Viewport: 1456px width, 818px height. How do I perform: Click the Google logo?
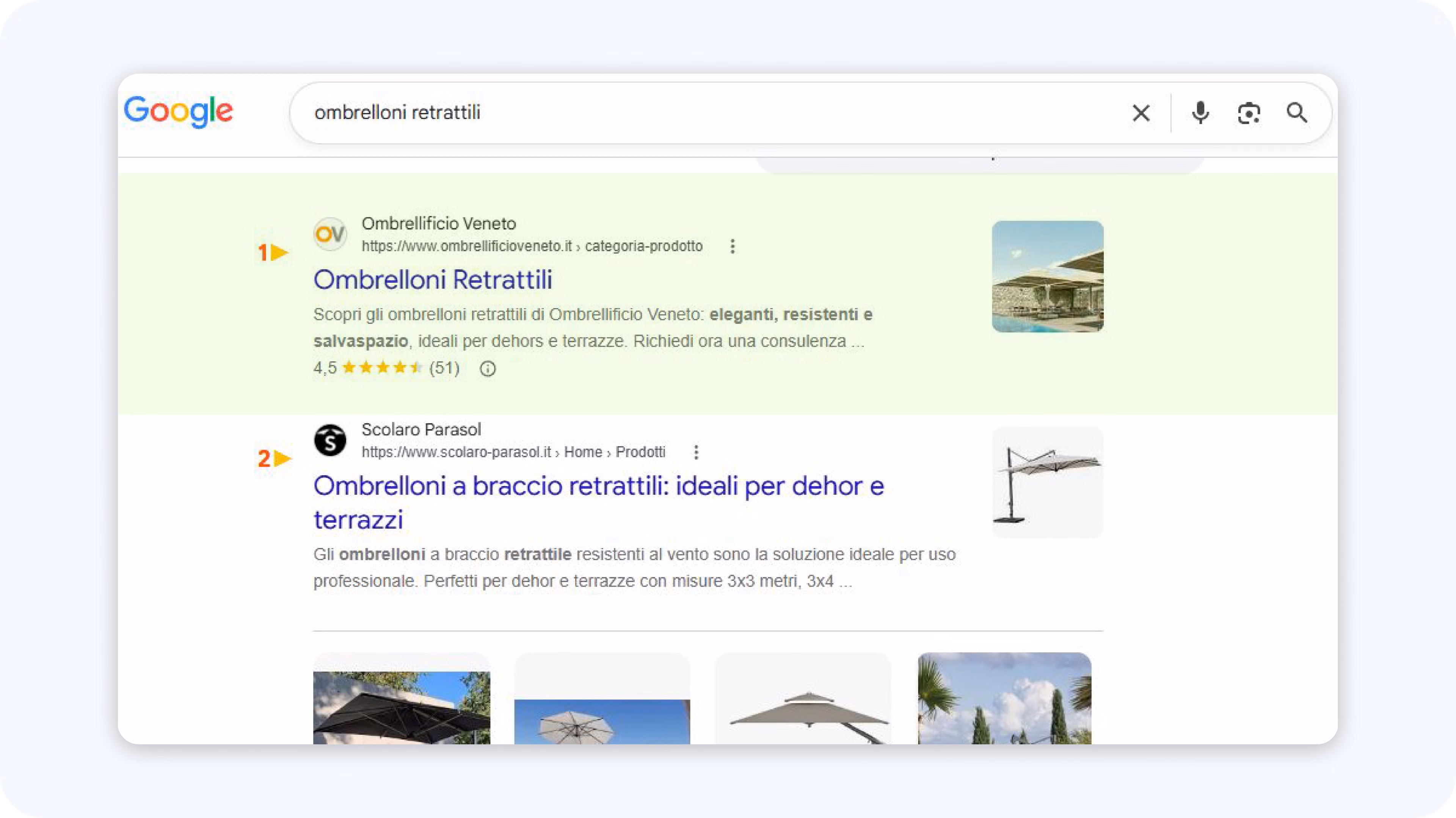tap(178, 111)
